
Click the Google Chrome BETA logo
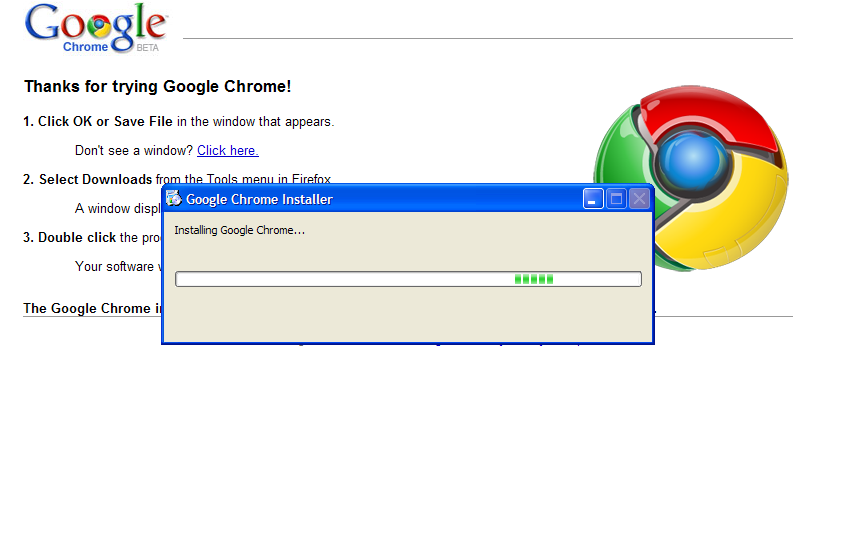96,28
